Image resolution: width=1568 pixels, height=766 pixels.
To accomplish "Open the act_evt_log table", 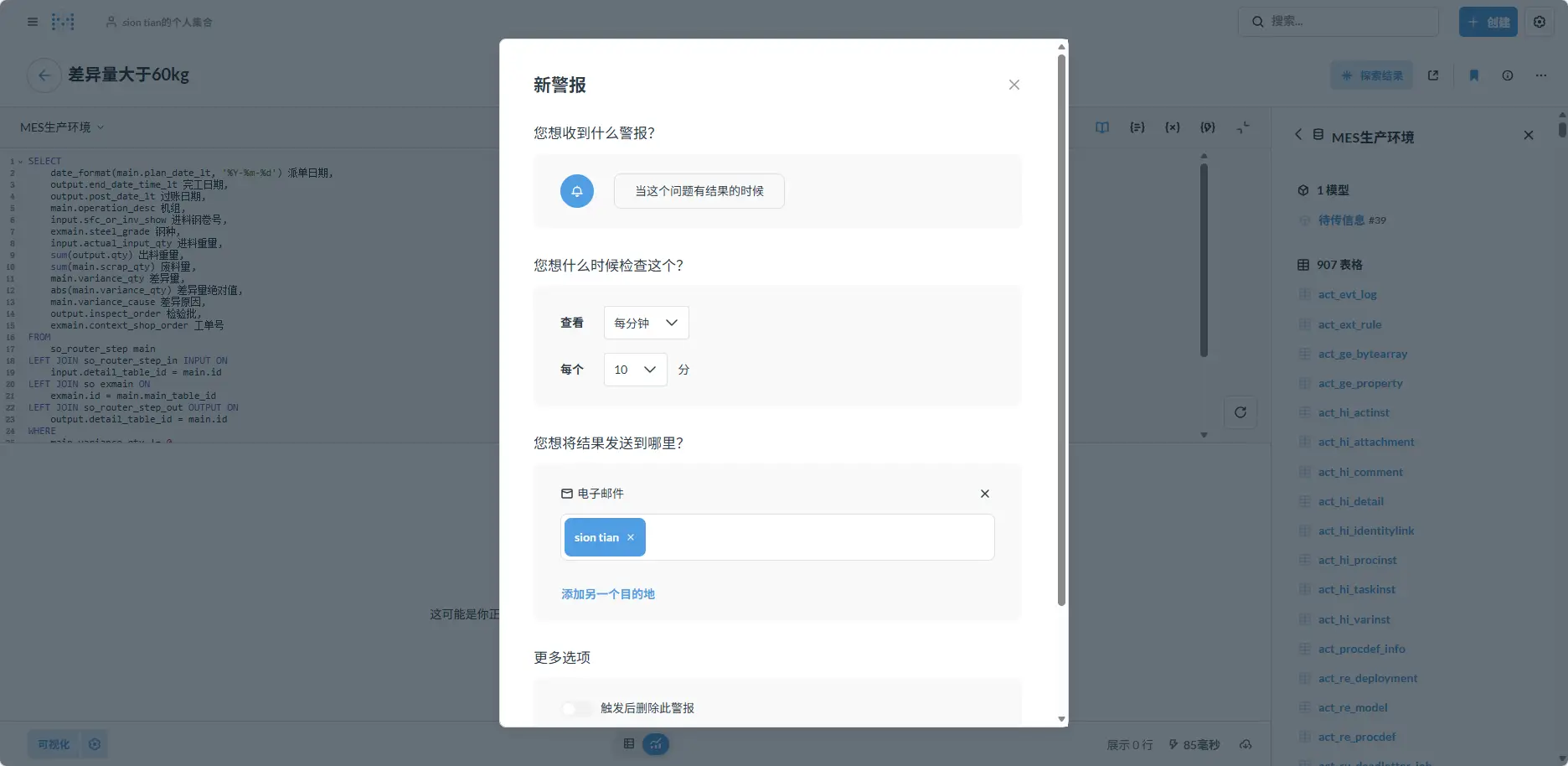I will coord(1347,294).
